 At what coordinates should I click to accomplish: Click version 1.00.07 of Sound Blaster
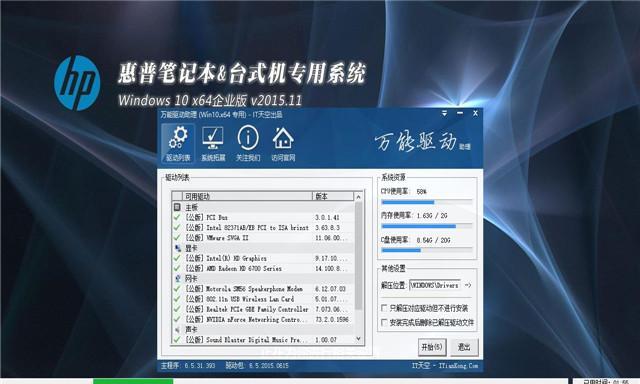(x=326, y=340)
